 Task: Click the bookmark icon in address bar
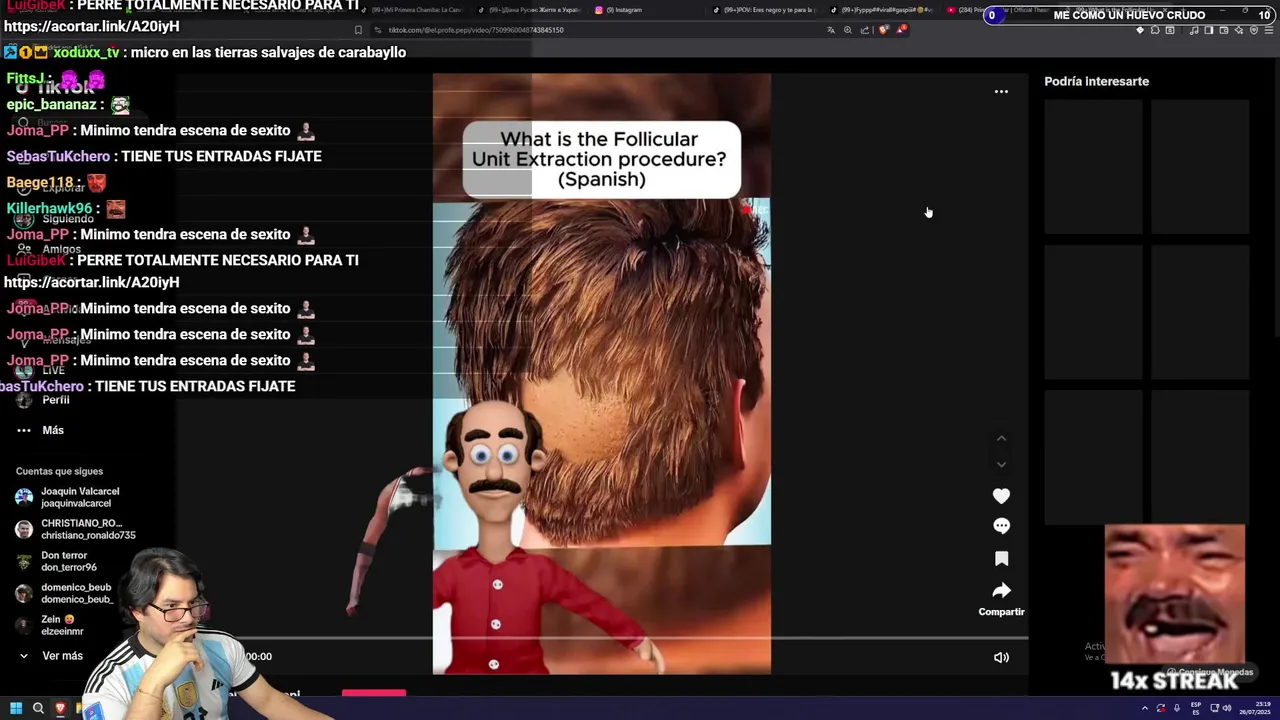pos(358,30)
